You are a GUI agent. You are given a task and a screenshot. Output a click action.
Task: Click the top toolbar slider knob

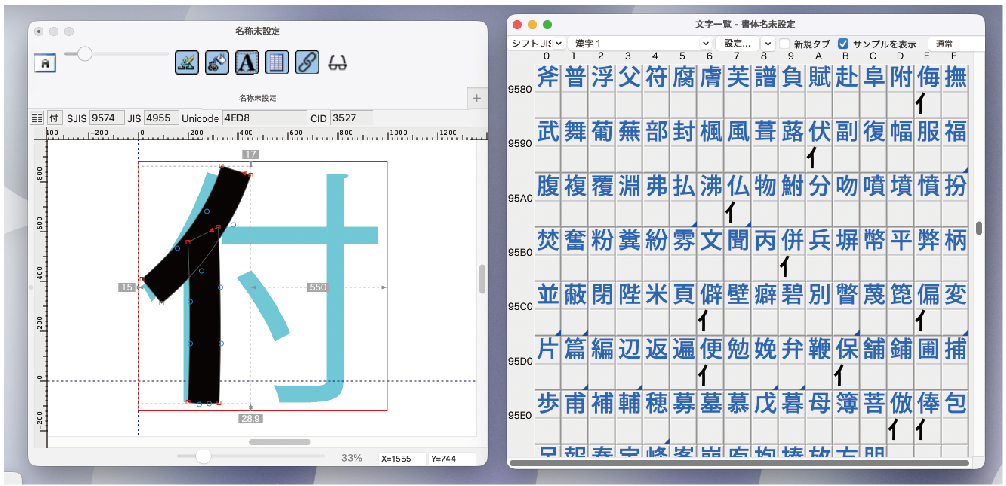[x=85, y=52]
